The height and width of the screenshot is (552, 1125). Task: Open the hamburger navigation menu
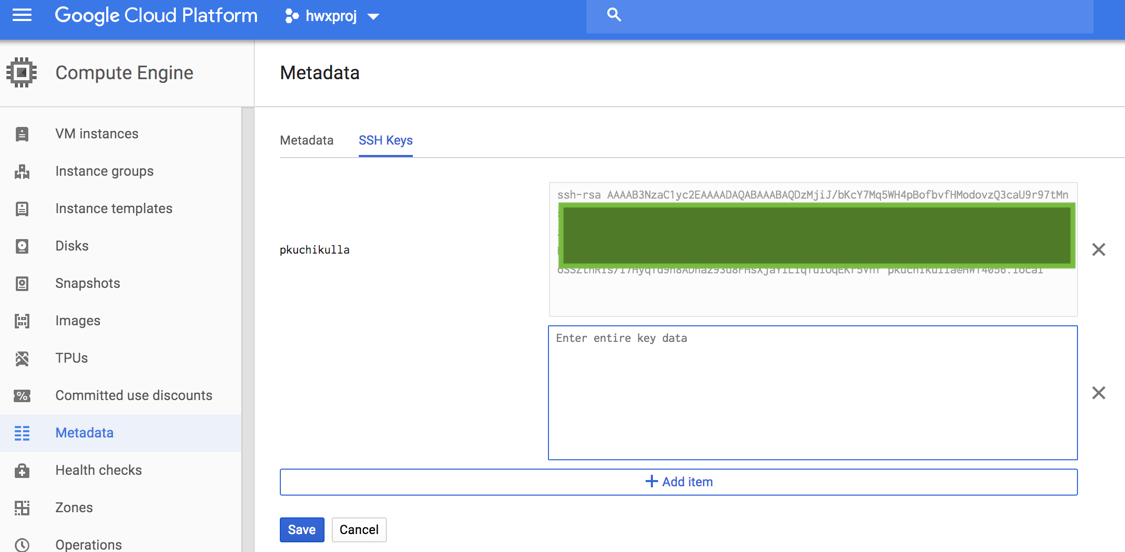pos(22,15)
